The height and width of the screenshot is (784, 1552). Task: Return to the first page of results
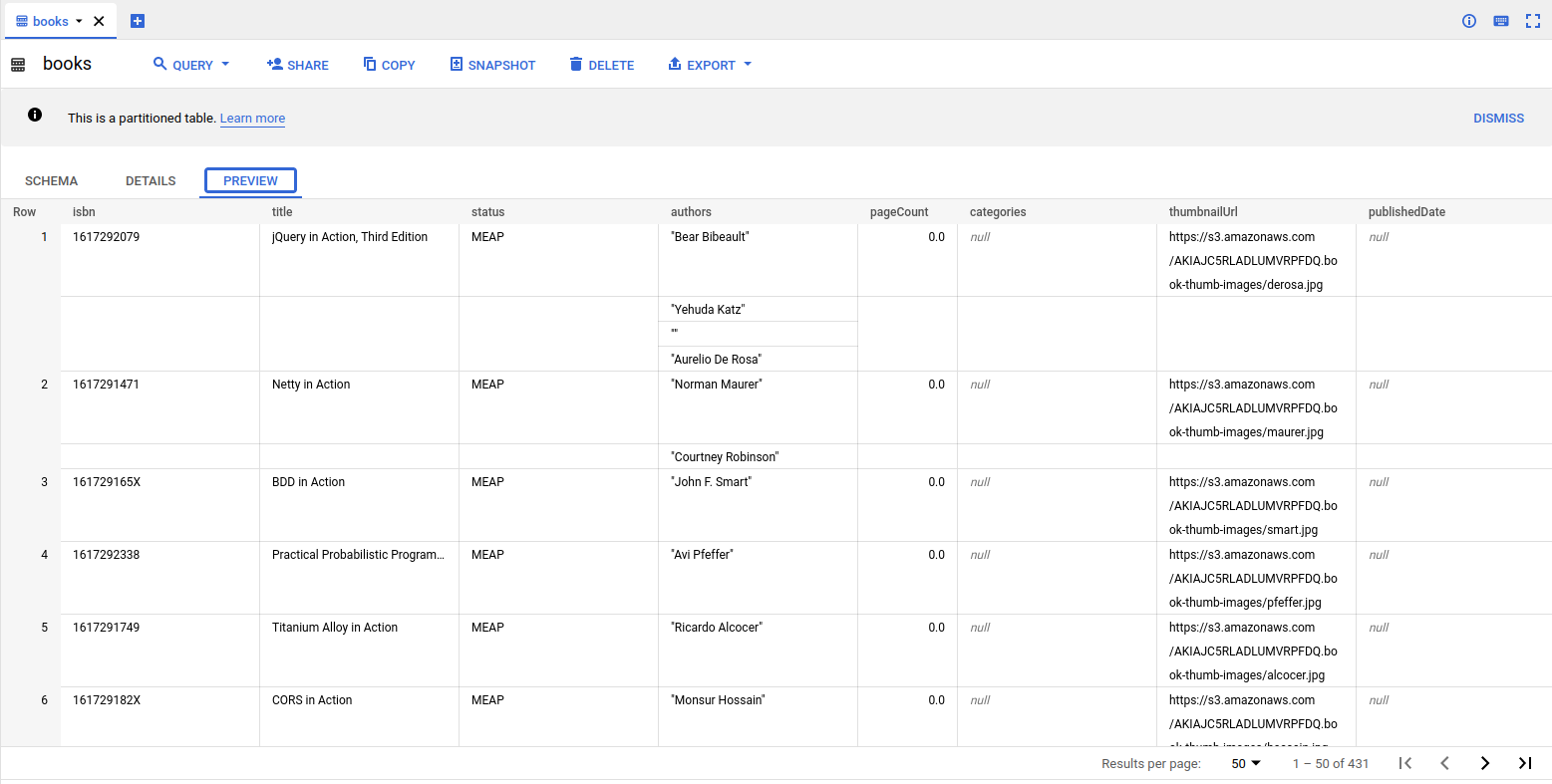click(x=1405, y=763)
